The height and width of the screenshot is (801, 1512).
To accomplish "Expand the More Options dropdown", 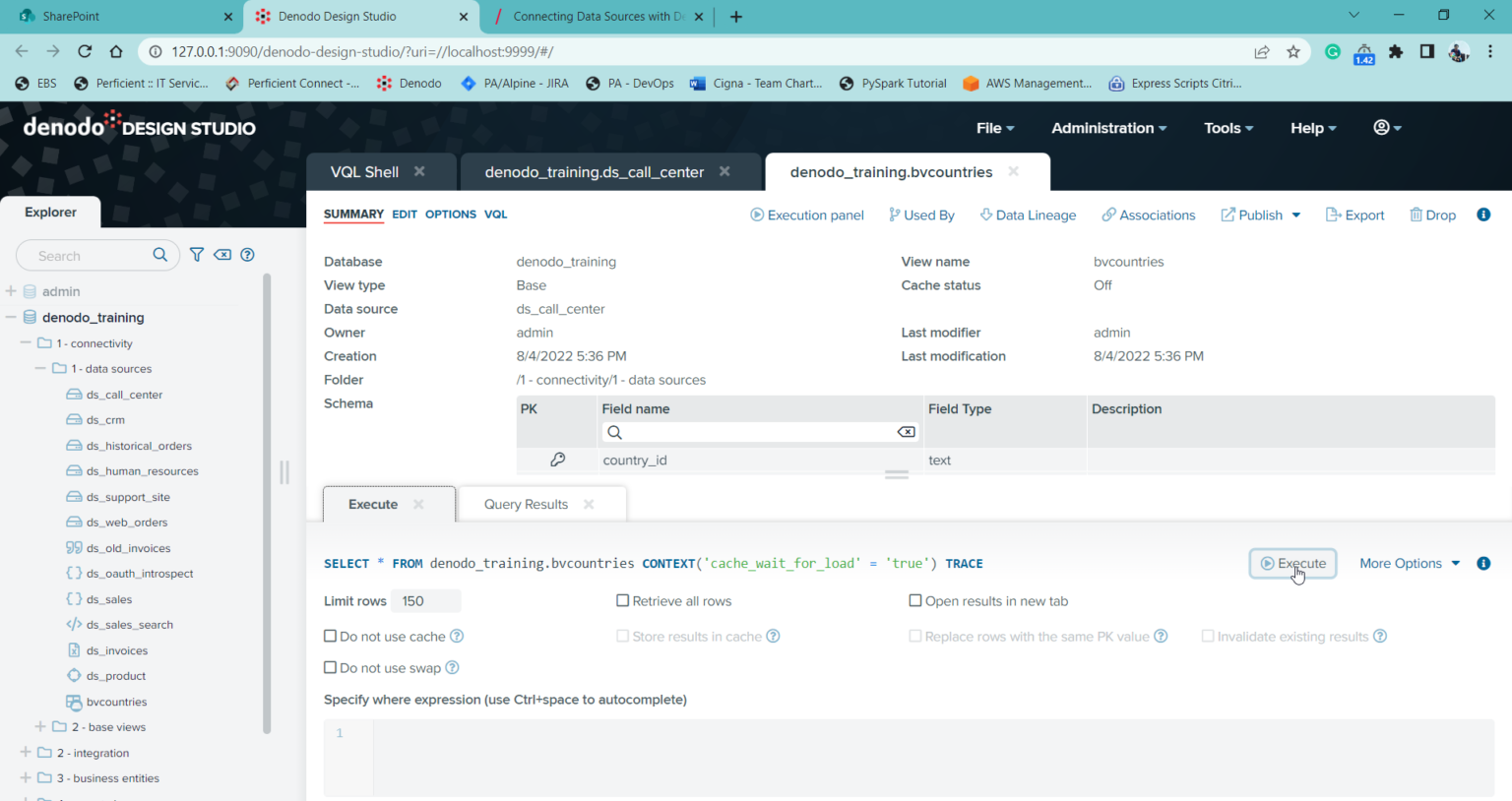I will (x=1410, y=564).
